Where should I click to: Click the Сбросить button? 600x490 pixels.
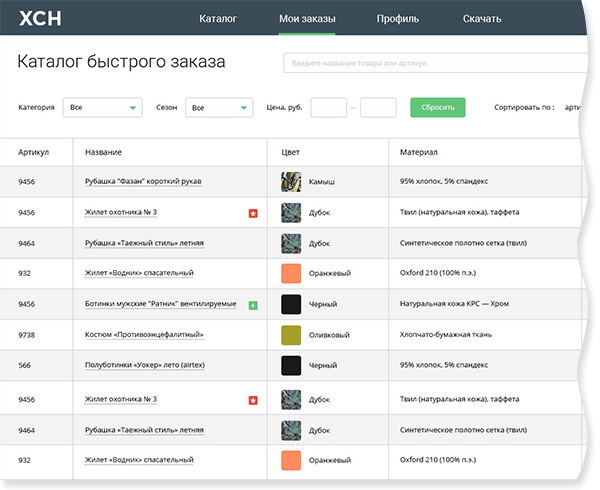click(438, 107)
